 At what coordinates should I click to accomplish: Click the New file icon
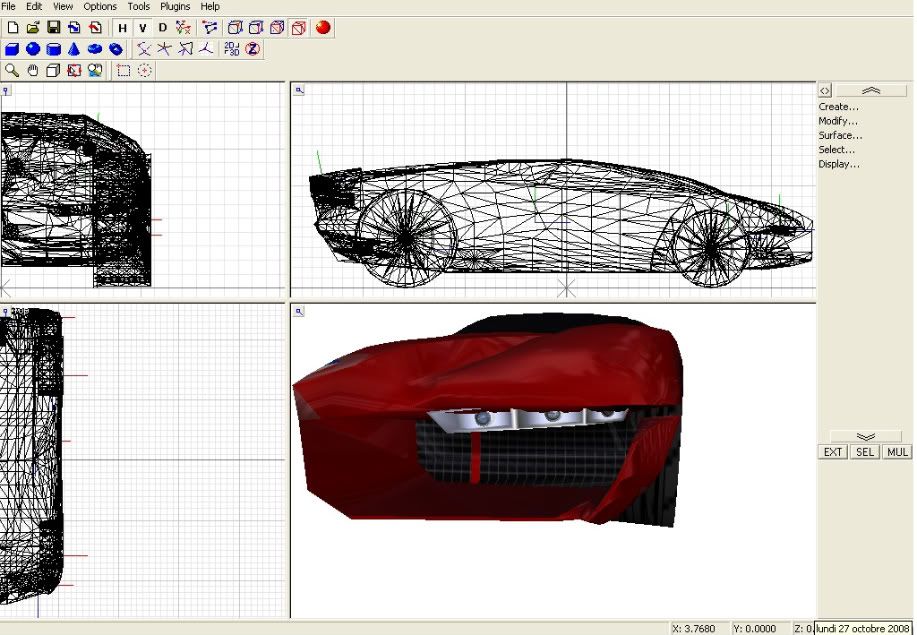[12, 28]
